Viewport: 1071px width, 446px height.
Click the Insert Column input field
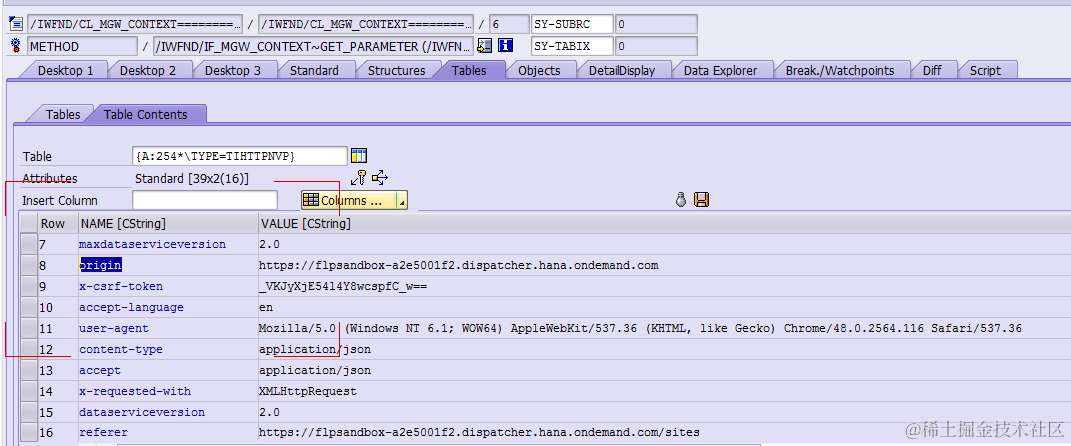(x=205, y=200)
